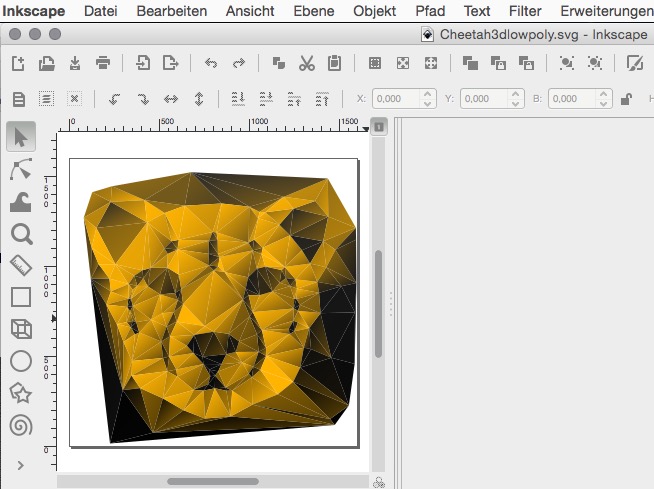Increase the X coordinate with stepper arrow
The width and height of the screenshot is (654, 489).
tap(428, 94)
